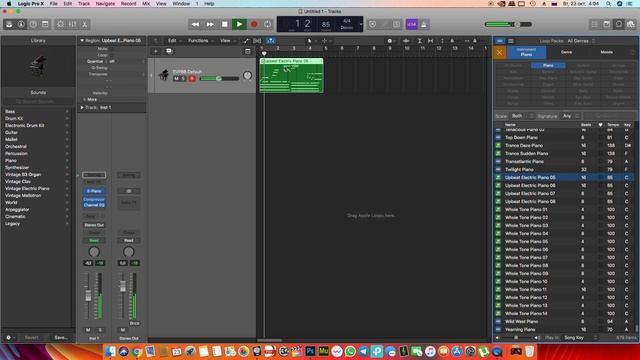The image size is (640, 360).
Task: Toggle the Inspector button in control bar
Action: [21, 24]
